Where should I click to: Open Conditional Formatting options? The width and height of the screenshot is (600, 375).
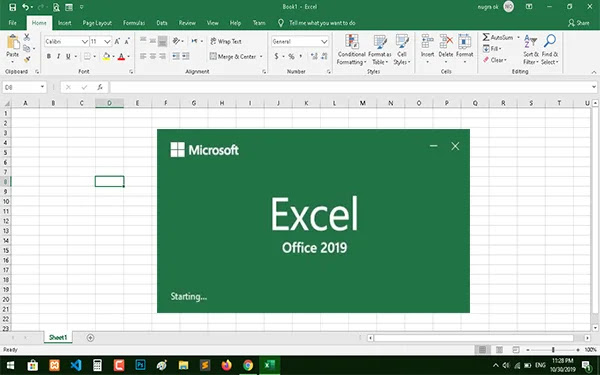351,50
